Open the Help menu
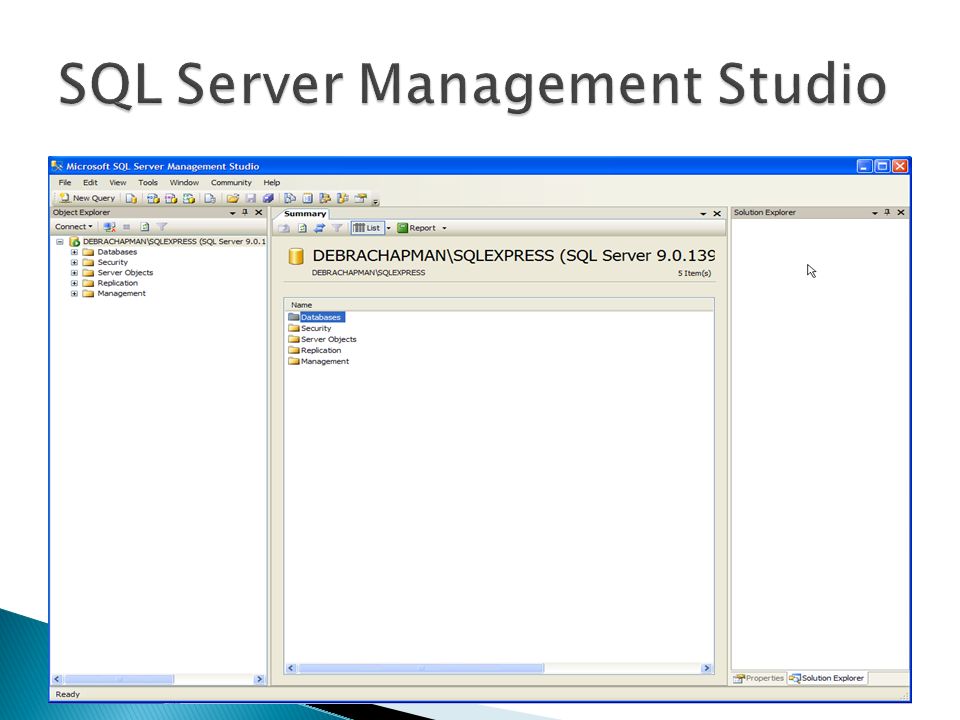960x720 pixels. tap(272, 182)
